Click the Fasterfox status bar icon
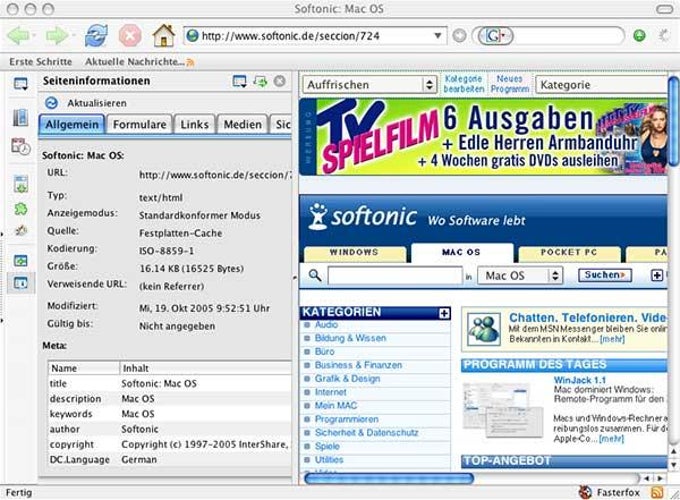 coord(585,492)
